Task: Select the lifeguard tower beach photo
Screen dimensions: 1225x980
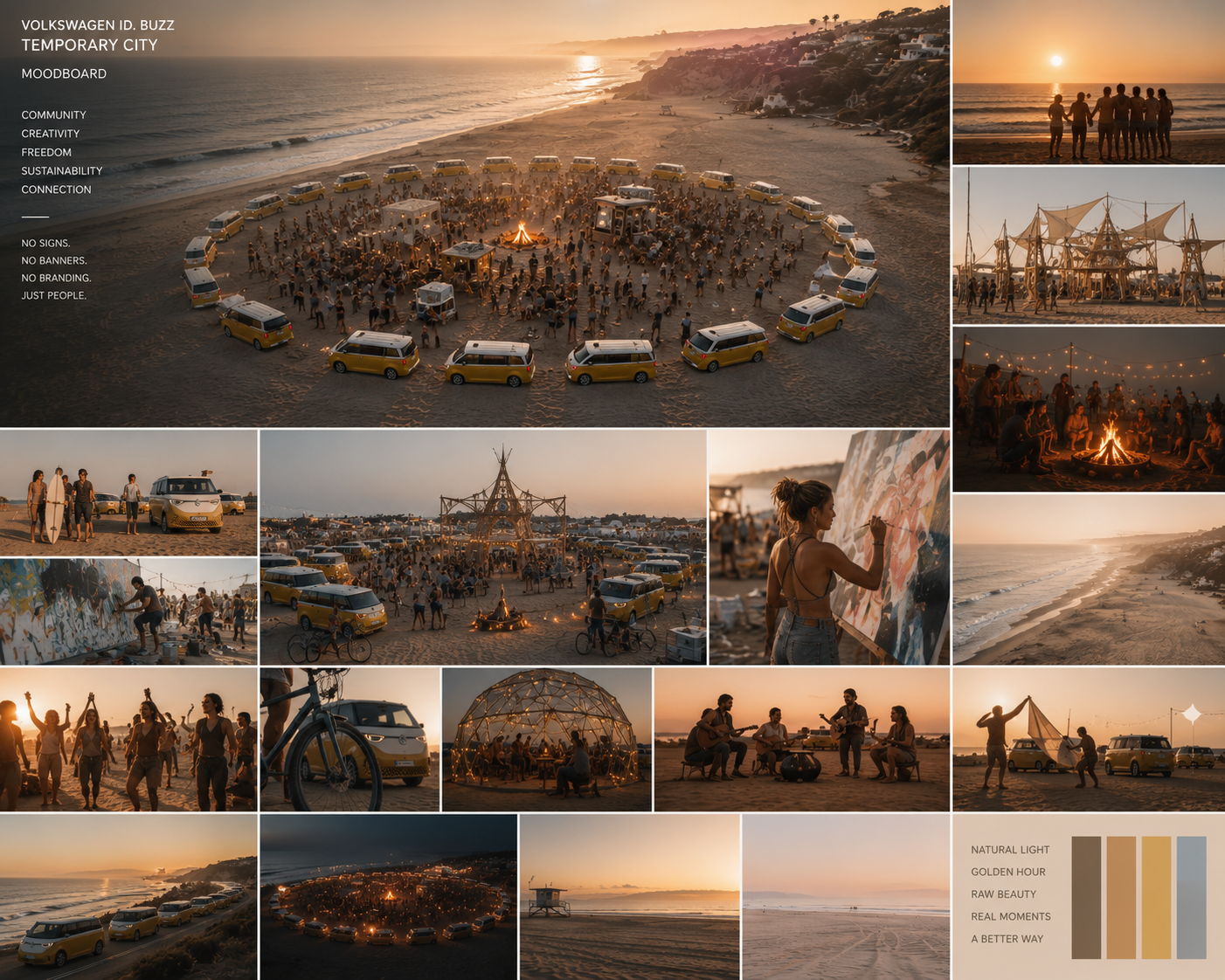Action: point(629,897)
